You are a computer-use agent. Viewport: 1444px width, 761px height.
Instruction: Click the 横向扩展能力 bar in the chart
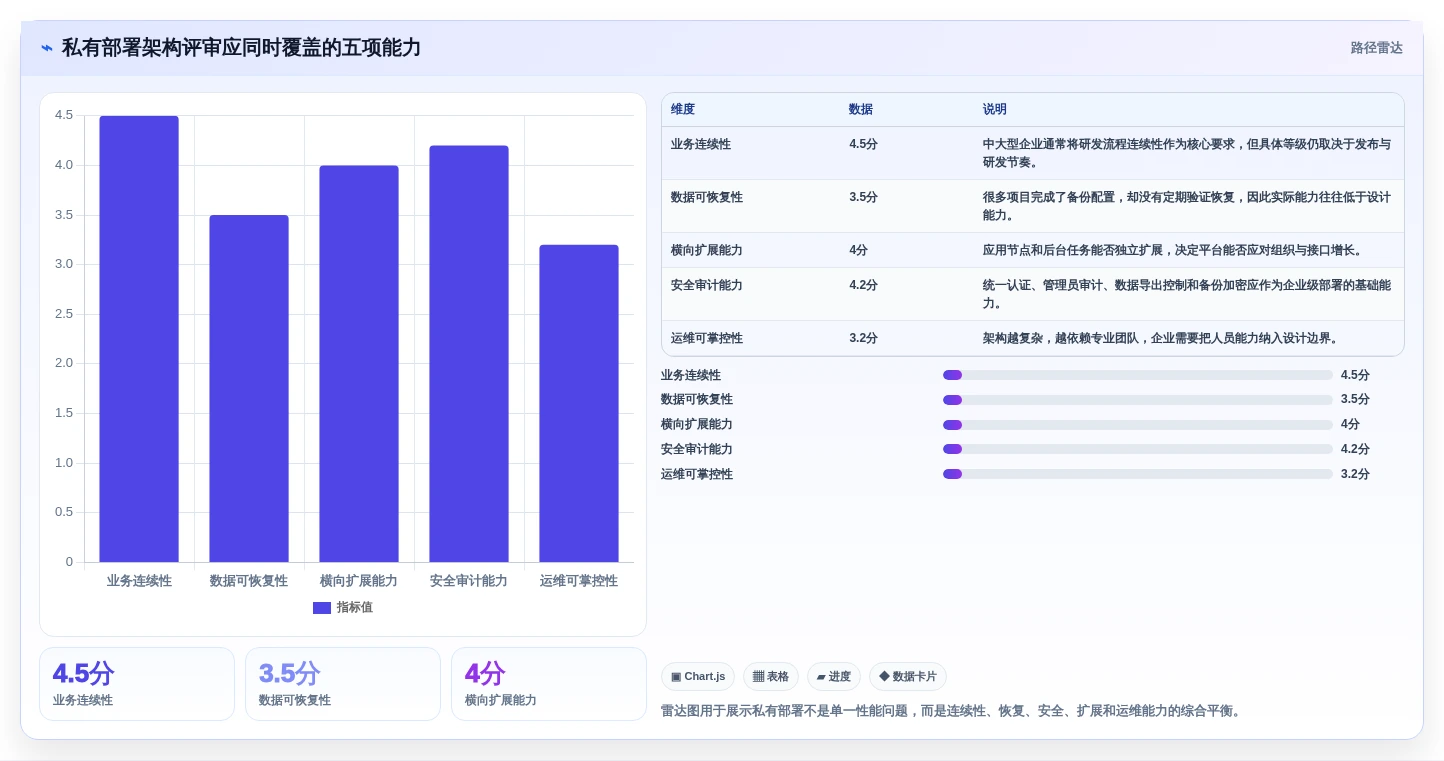359,364
